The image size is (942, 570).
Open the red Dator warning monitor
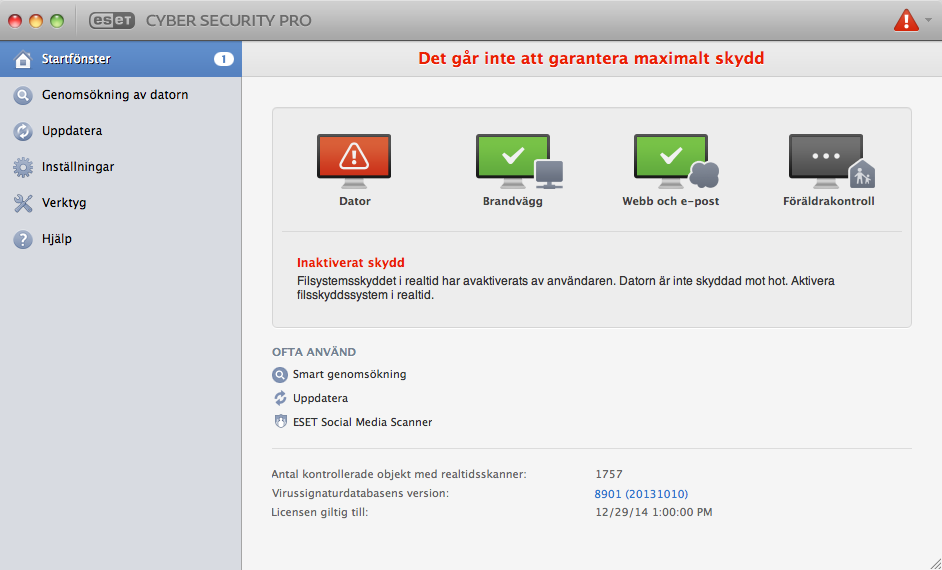coord(354,161)
